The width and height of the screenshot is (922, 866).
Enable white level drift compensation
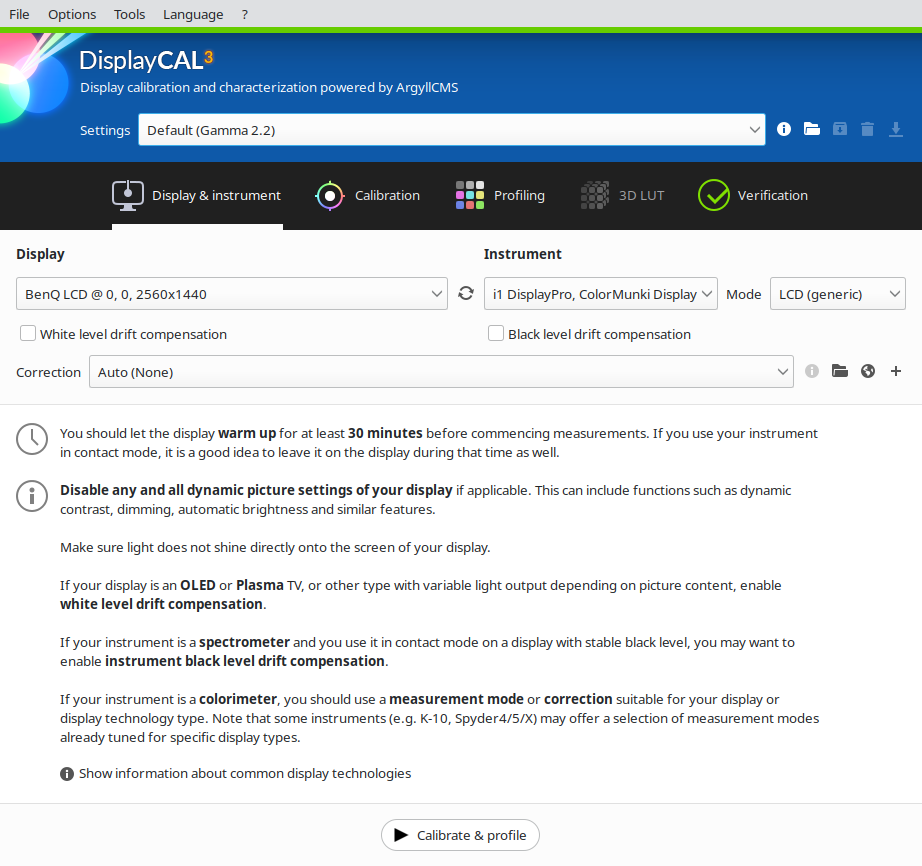(27, 333)
